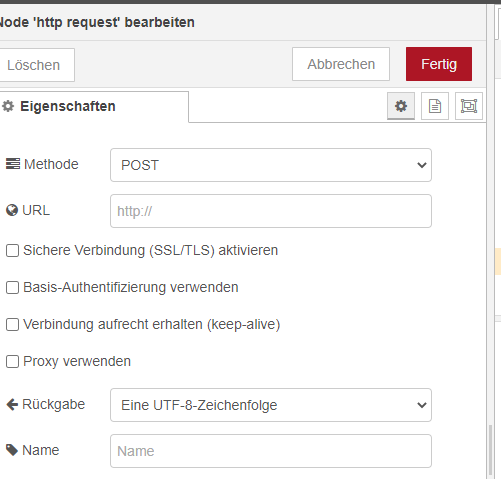This screenshot has width=501, height=479.
Task: Toggle Verbindung aufrecht erhalten keep-alive checkbox
Action: 12,325
